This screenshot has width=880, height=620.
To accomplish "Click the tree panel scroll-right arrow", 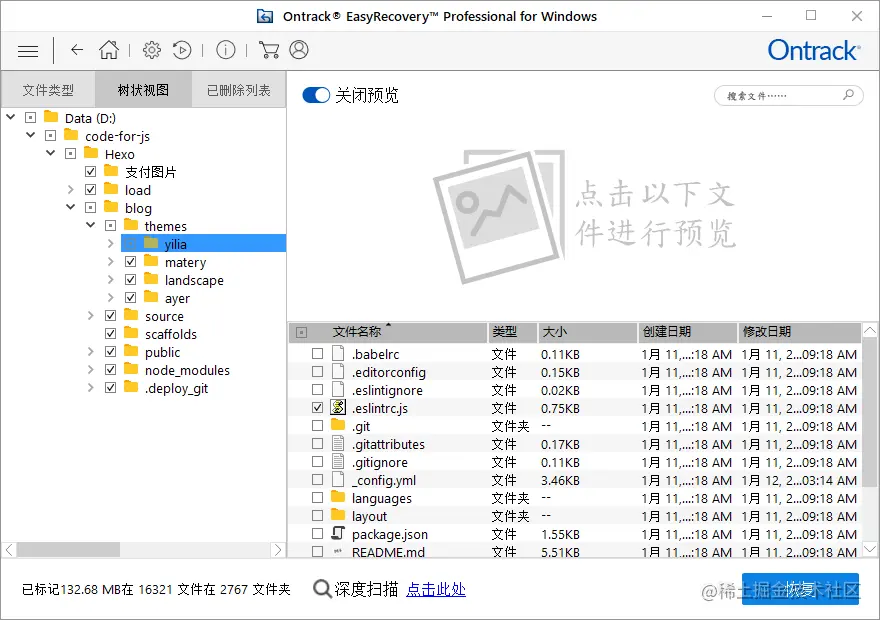I will (x=278, y=549).
